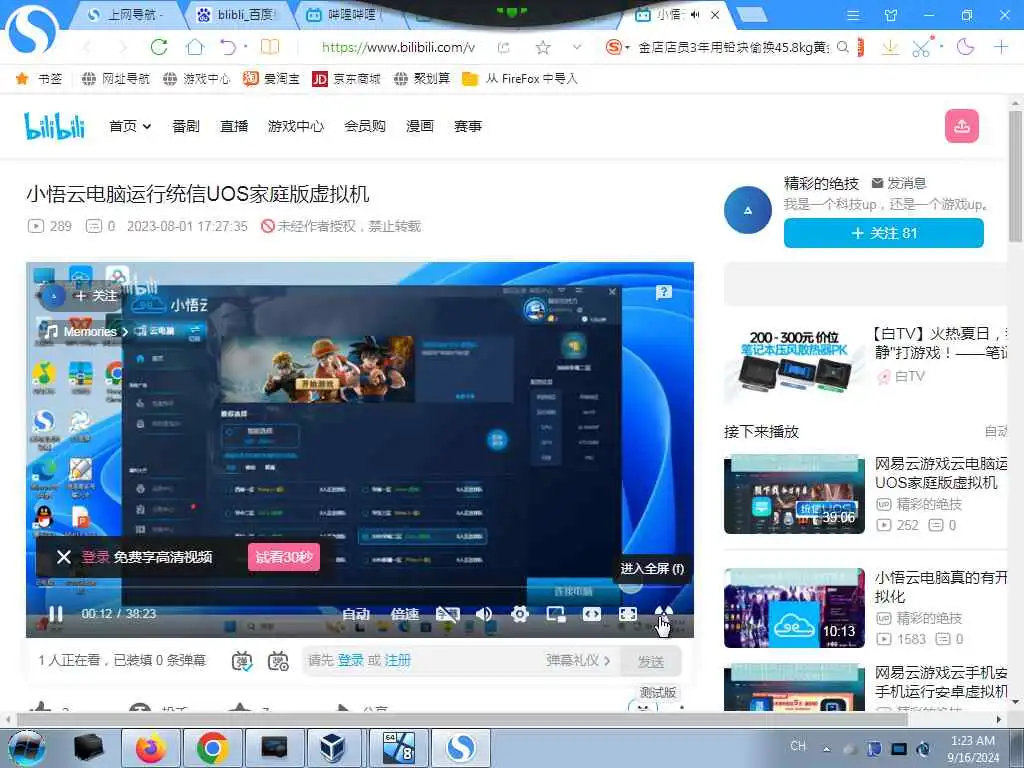The height and width of the screenshot is (768, 1024).
Task: Open the 漫画 navigation item
Action: coord(419,126)
